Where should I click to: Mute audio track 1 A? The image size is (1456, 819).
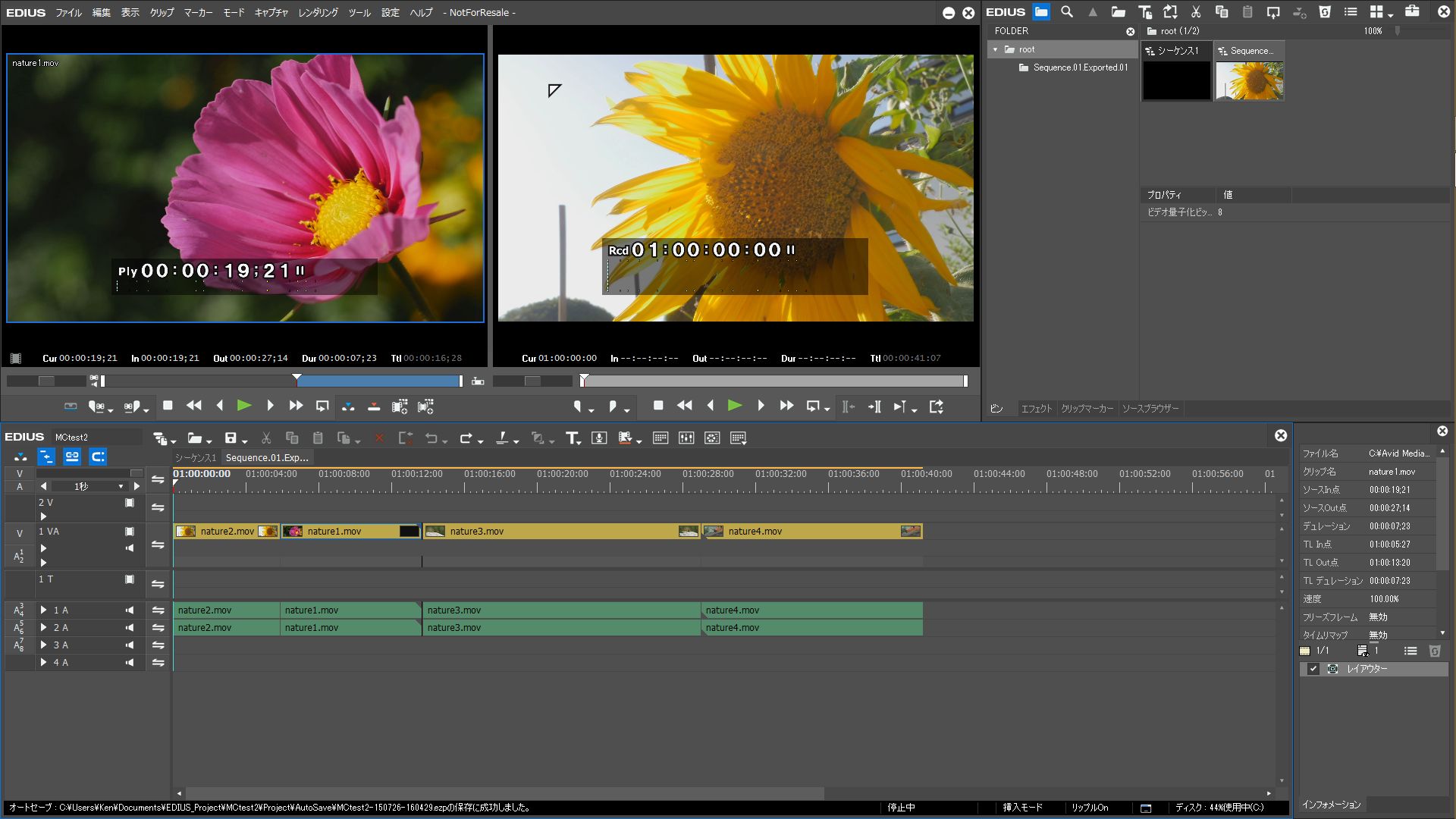point(130,610)
